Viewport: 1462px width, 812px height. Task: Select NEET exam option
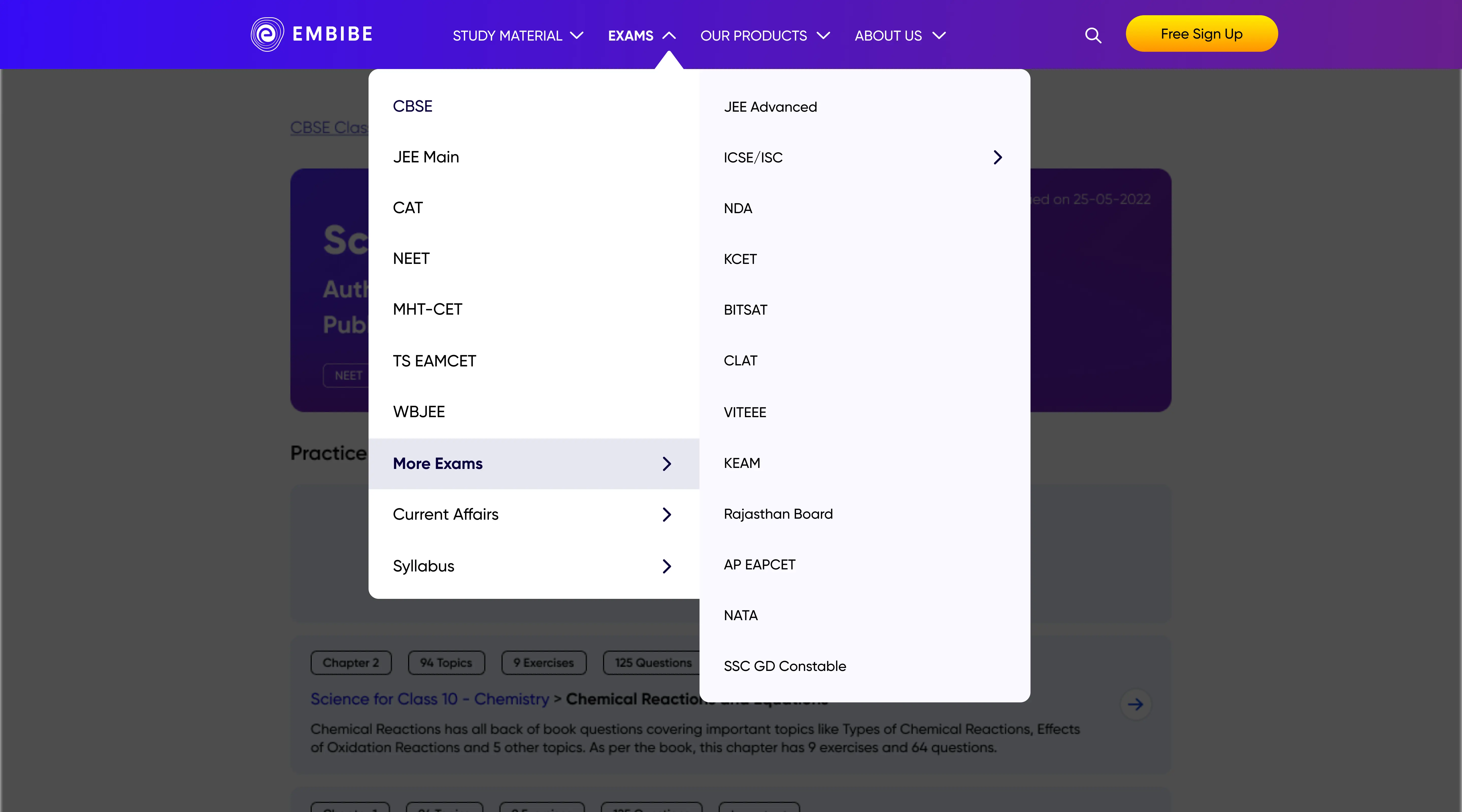[411, 259]
